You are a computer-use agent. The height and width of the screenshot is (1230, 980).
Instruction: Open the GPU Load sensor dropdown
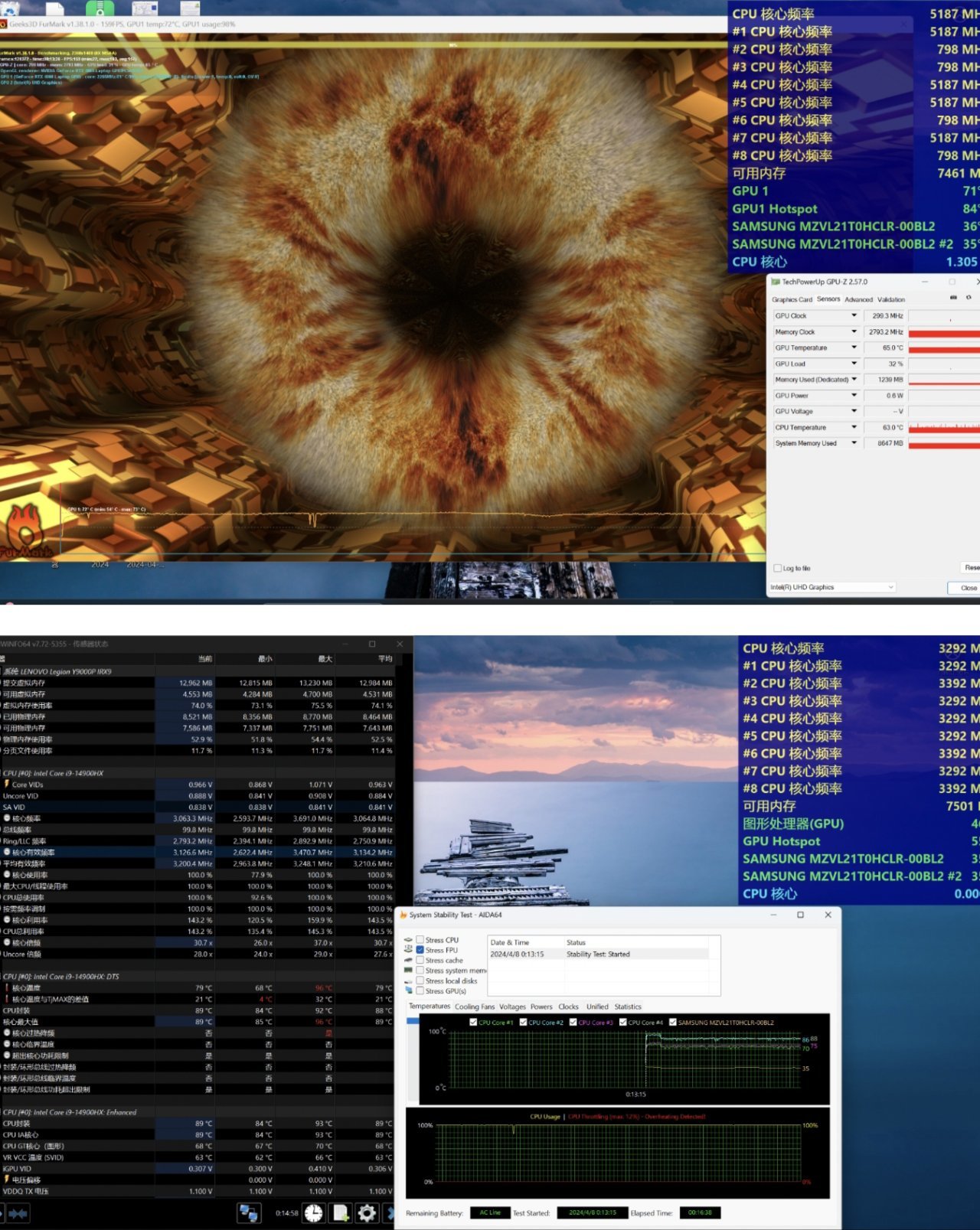tap(854, 364)
